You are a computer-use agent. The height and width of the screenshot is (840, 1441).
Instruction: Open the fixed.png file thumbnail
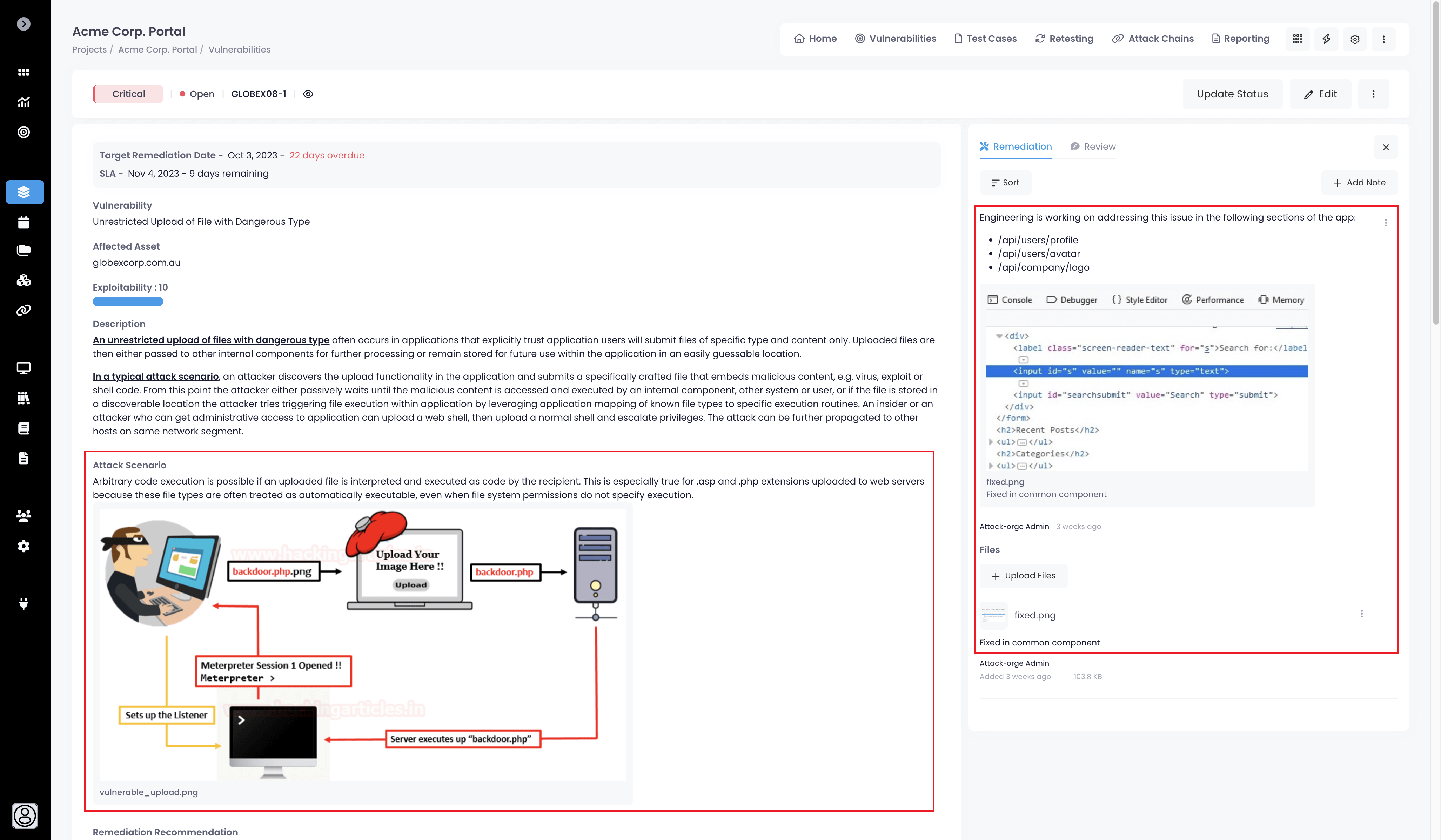[x=993, y=615]
